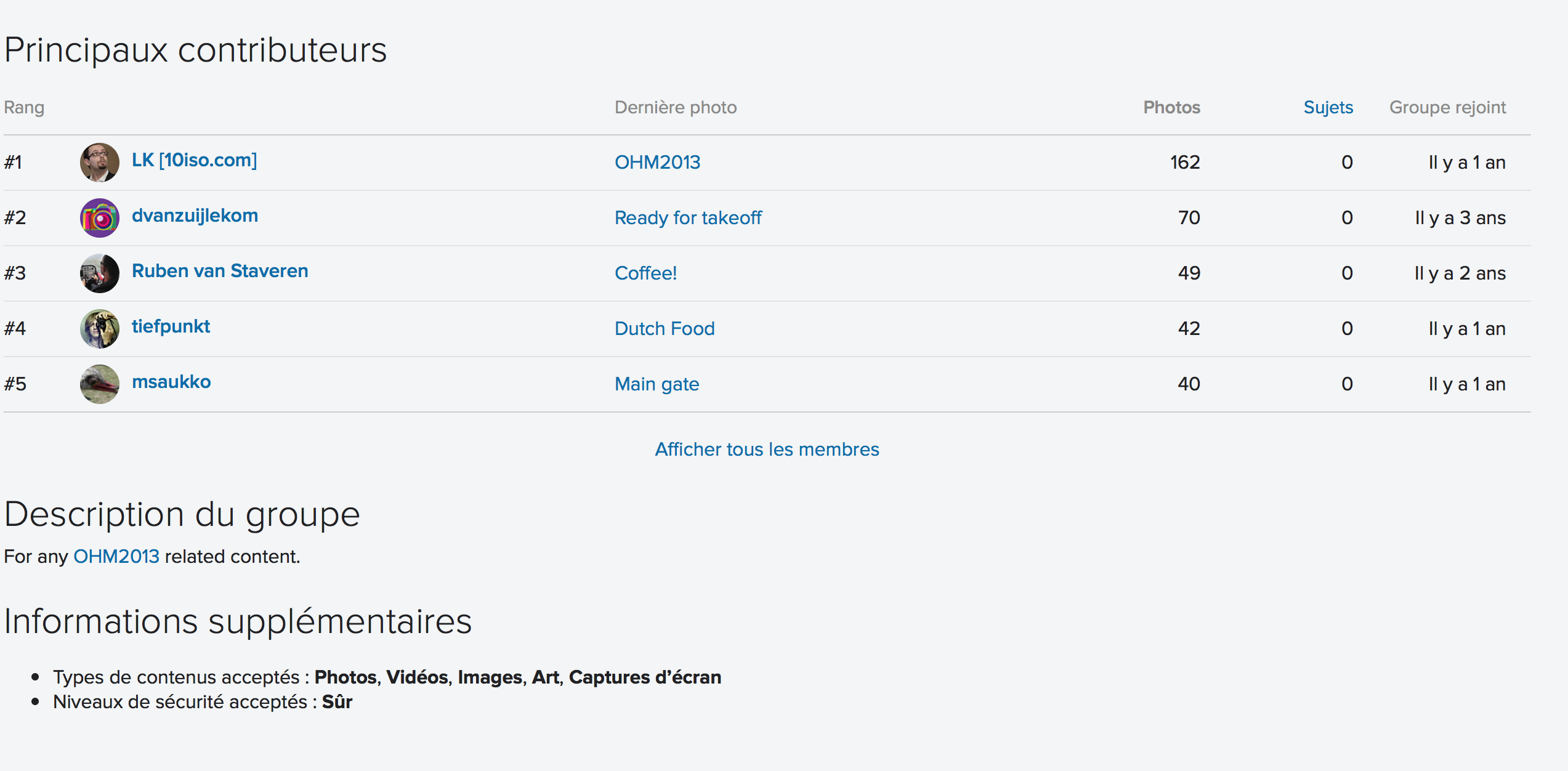Open the Dutch Food photo
The image size is (1568, 771).
pyautogui.click(x=665, y=329)
